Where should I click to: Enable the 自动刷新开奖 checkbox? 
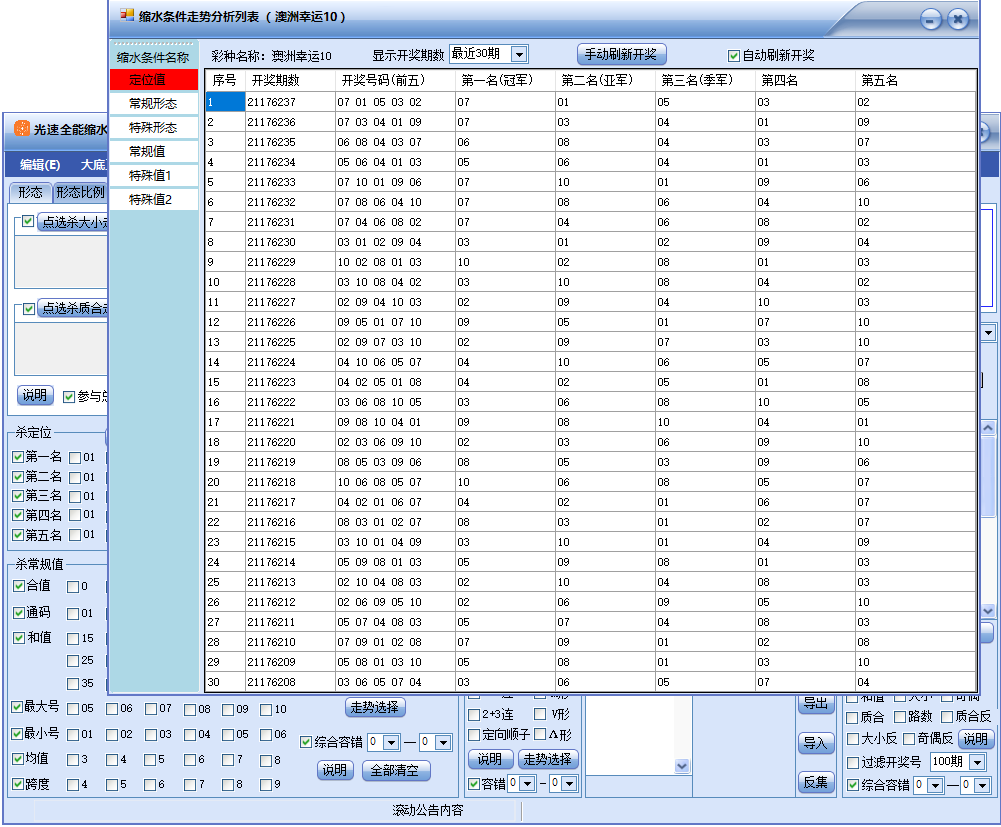(734, 56)
